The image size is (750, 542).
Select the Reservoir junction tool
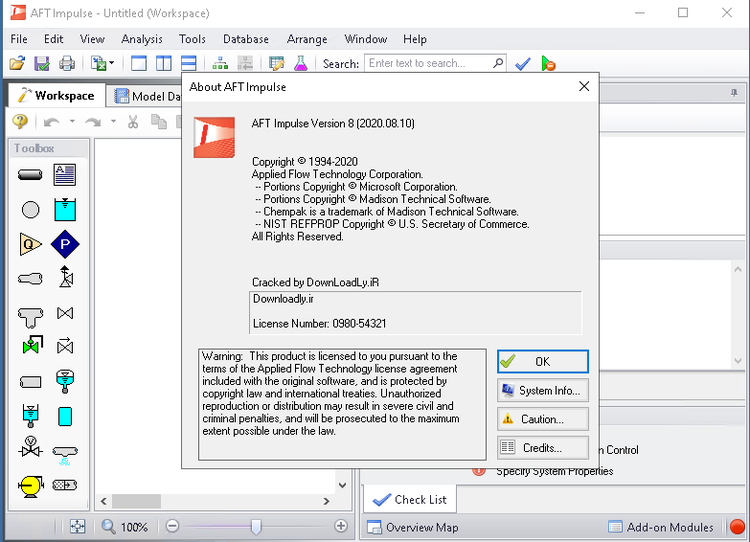point(65,210)
